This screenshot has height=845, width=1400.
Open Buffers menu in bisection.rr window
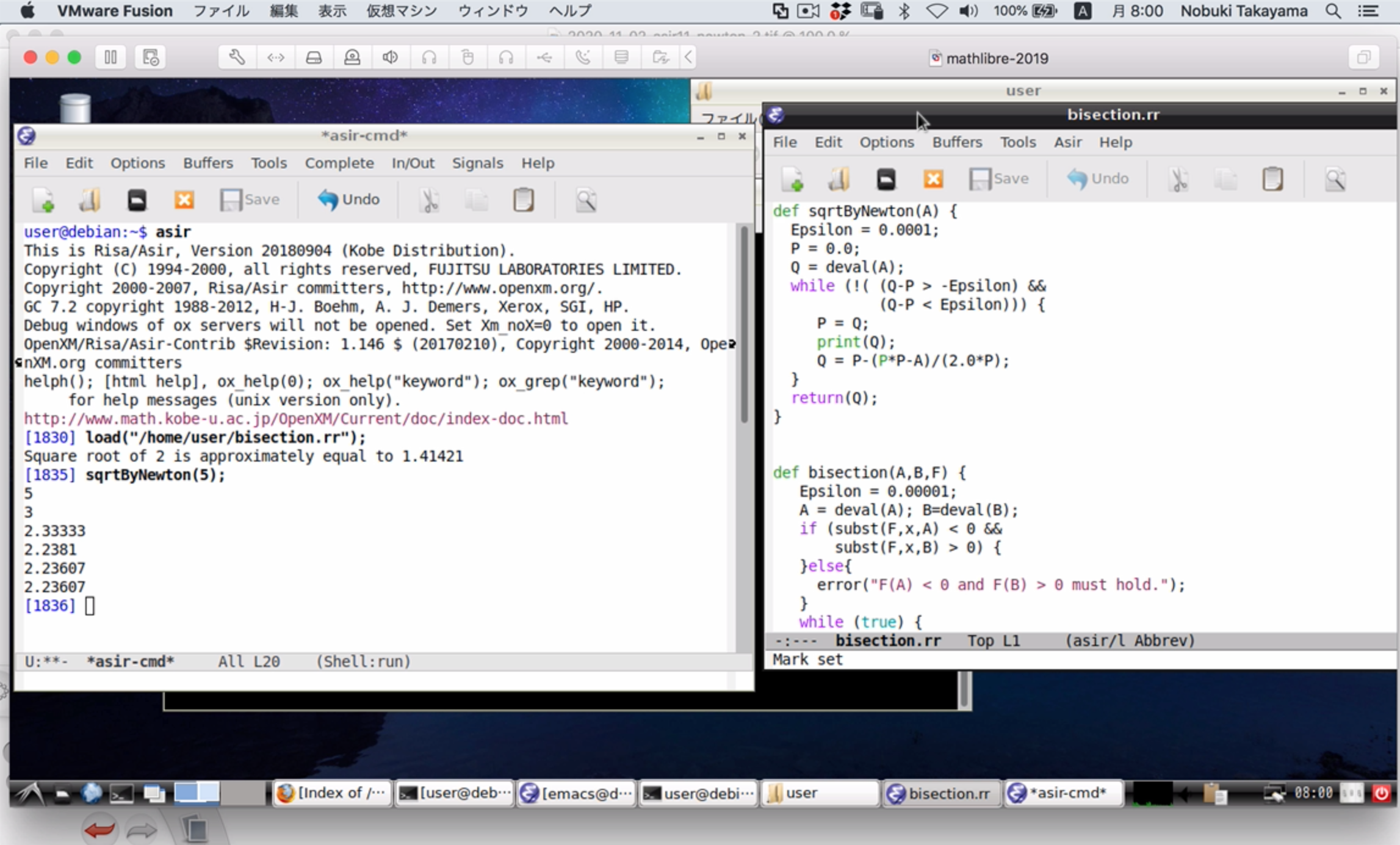[x=957, y=142]
